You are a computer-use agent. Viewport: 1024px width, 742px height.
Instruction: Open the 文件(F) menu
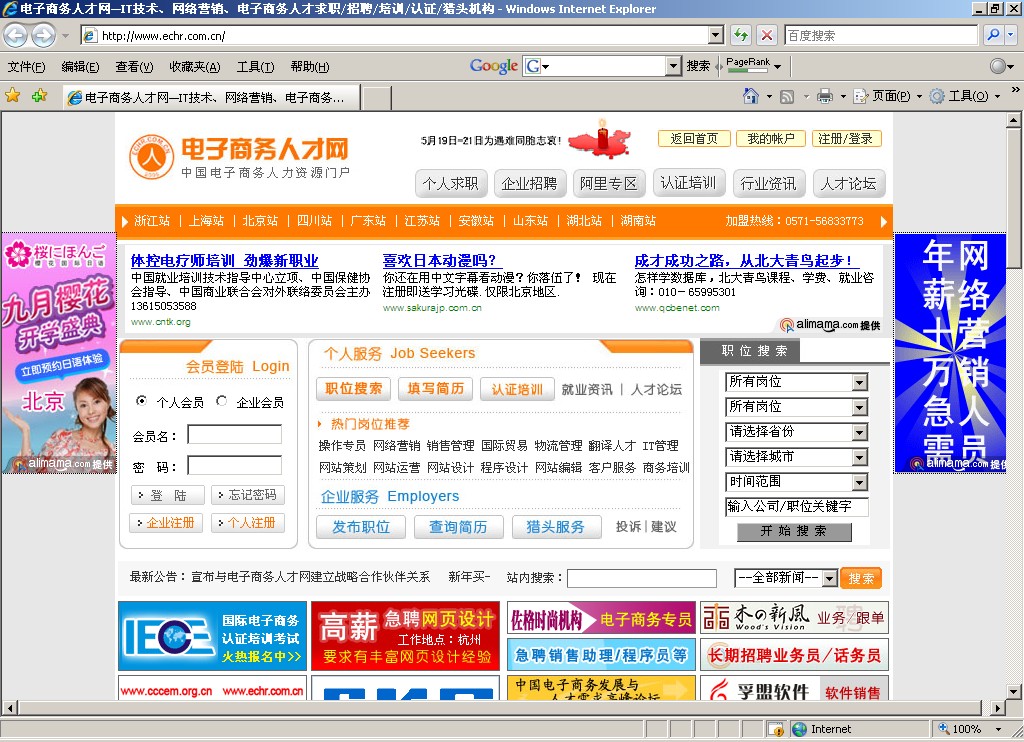tap(26, 67)
